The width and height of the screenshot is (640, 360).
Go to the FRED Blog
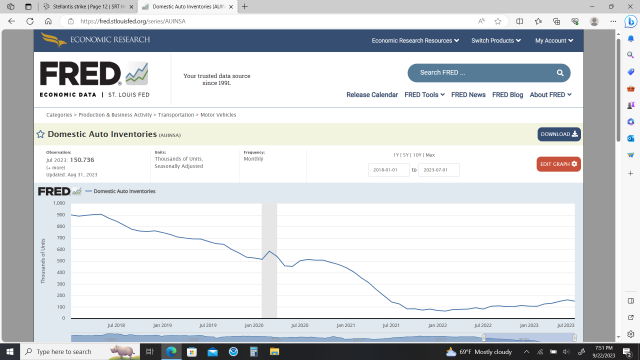click(507, 95)
